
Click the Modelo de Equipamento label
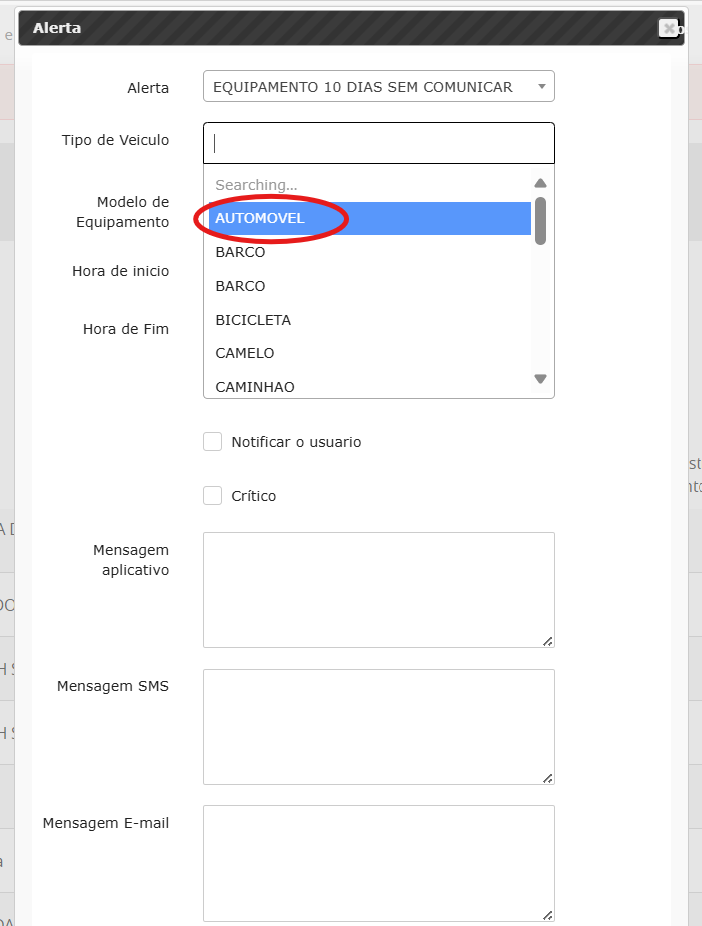[123, 212]
